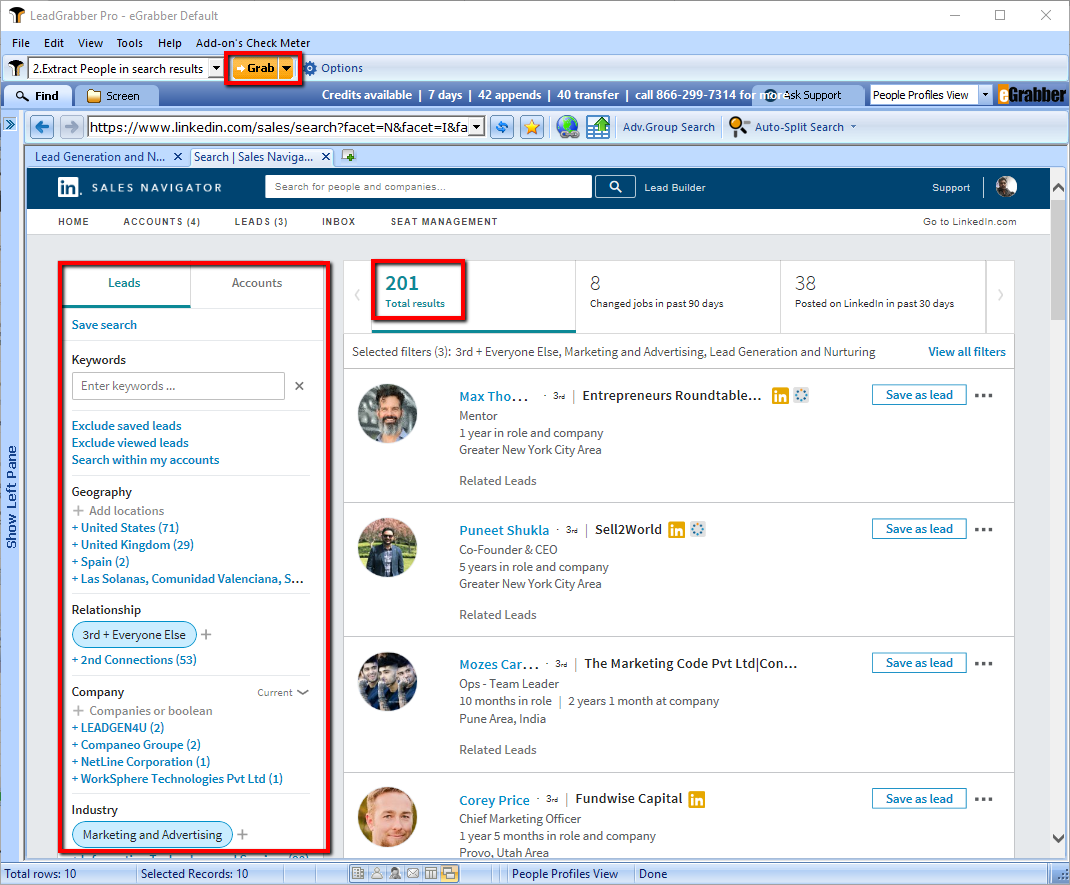Screen dimensions: 1070x885
Task: Click the plus next to 3rd + Everyone Else
Action: point(207,635)
